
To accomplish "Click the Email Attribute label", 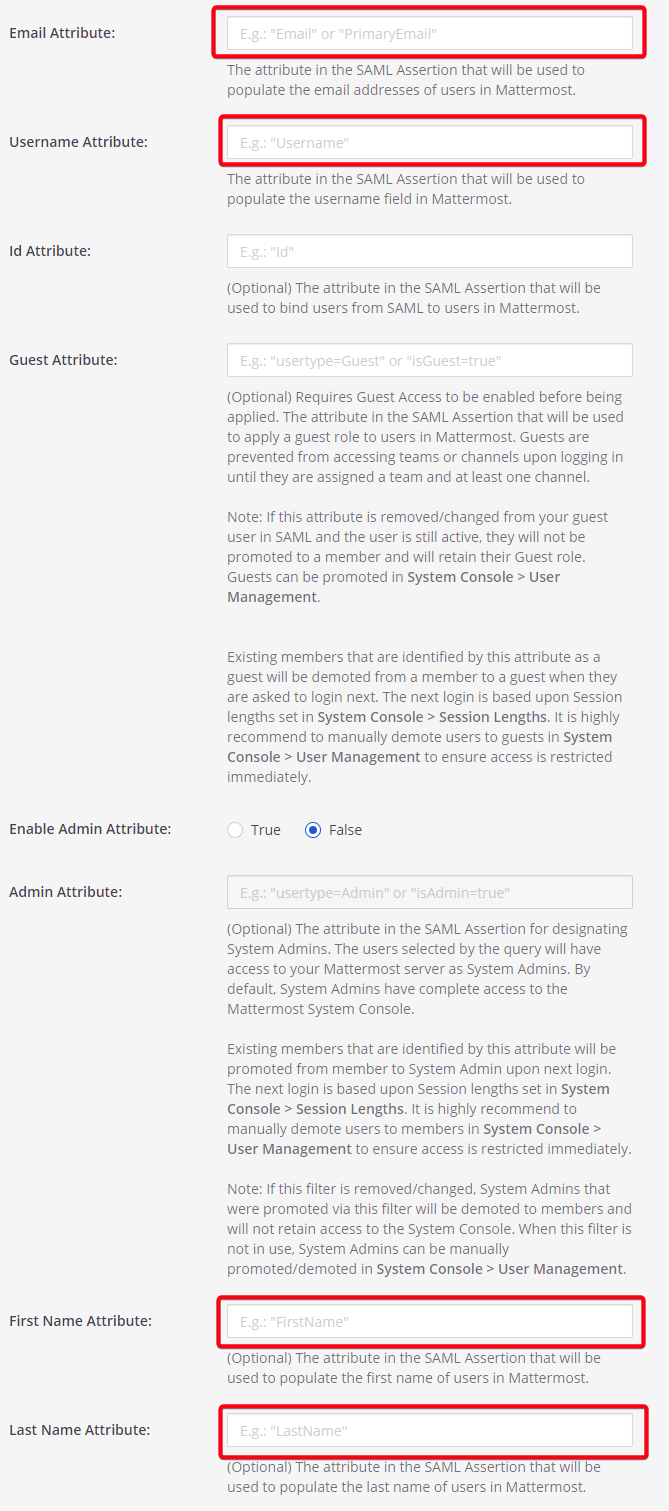I will [x=60, y=32].
